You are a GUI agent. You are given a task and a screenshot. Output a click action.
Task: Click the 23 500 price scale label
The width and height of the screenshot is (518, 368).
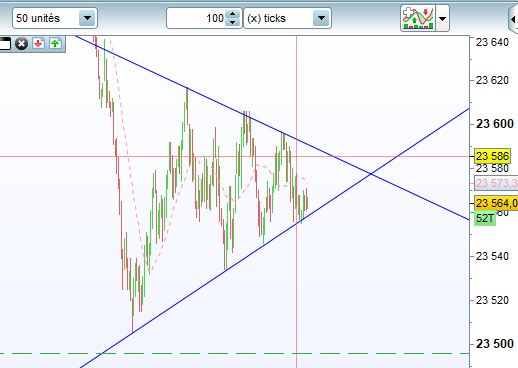495,344
